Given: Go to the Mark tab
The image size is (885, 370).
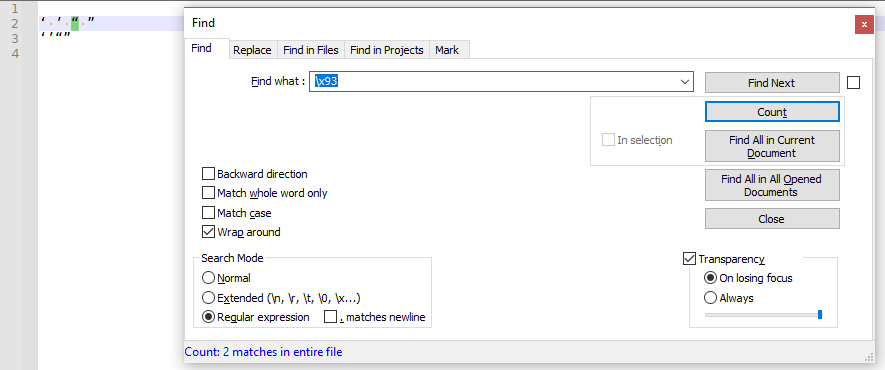Looking at the screenshot, I should pyautogui.click(x=447, y=50).
